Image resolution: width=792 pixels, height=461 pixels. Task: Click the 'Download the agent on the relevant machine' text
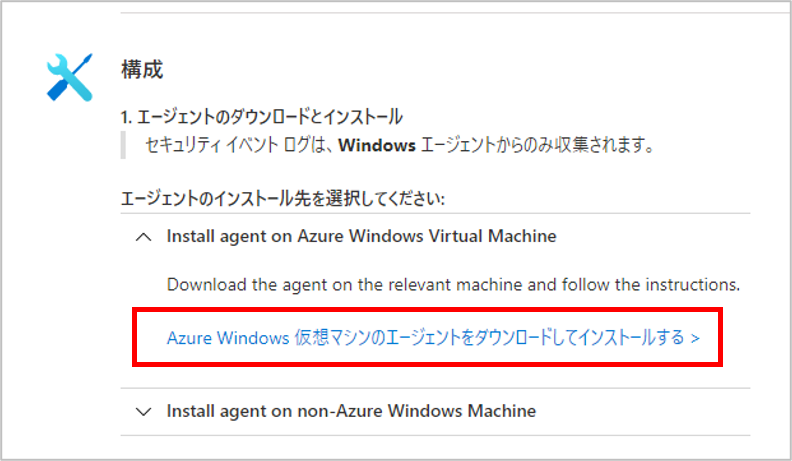coord(453,285)
